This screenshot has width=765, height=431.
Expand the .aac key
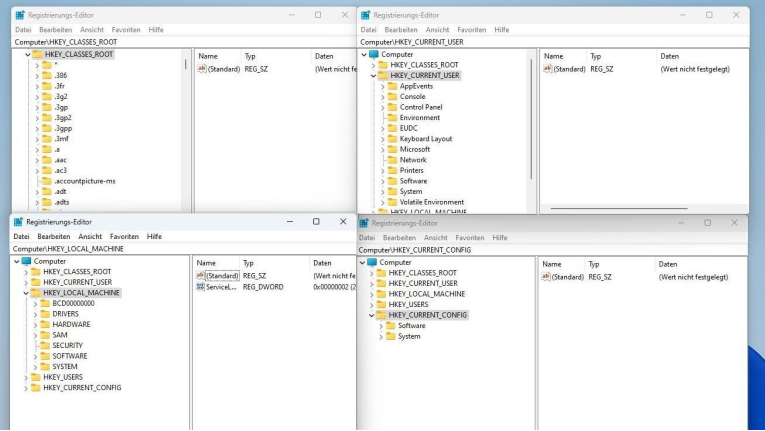click(x=37, y=161)
